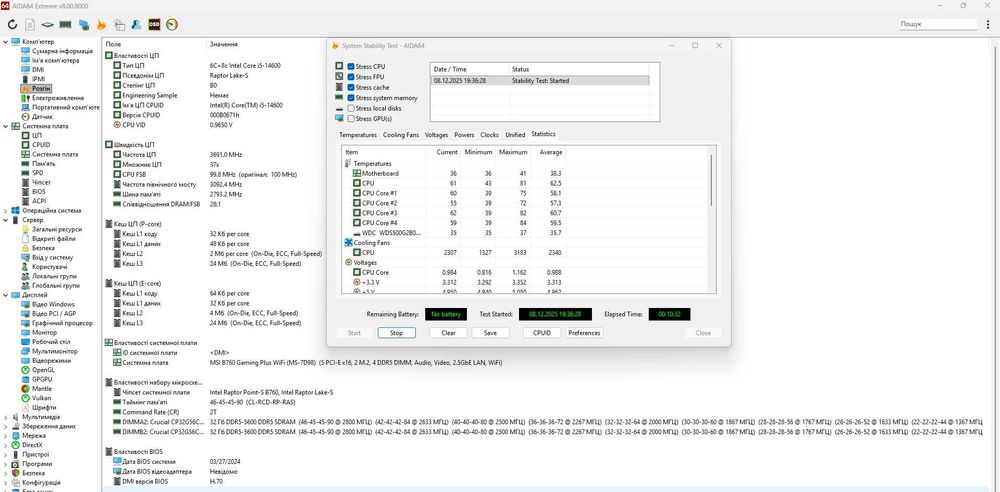Enable the Stress local disks checkbox
This screenshot has height=492, width=1000.
[x=351, y=108]
